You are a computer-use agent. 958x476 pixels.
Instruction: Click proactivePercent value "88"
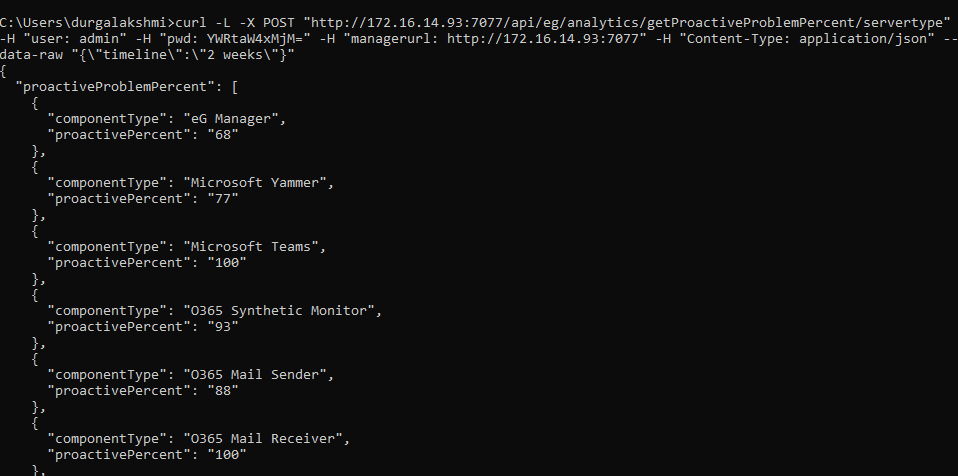click(222, 390)
